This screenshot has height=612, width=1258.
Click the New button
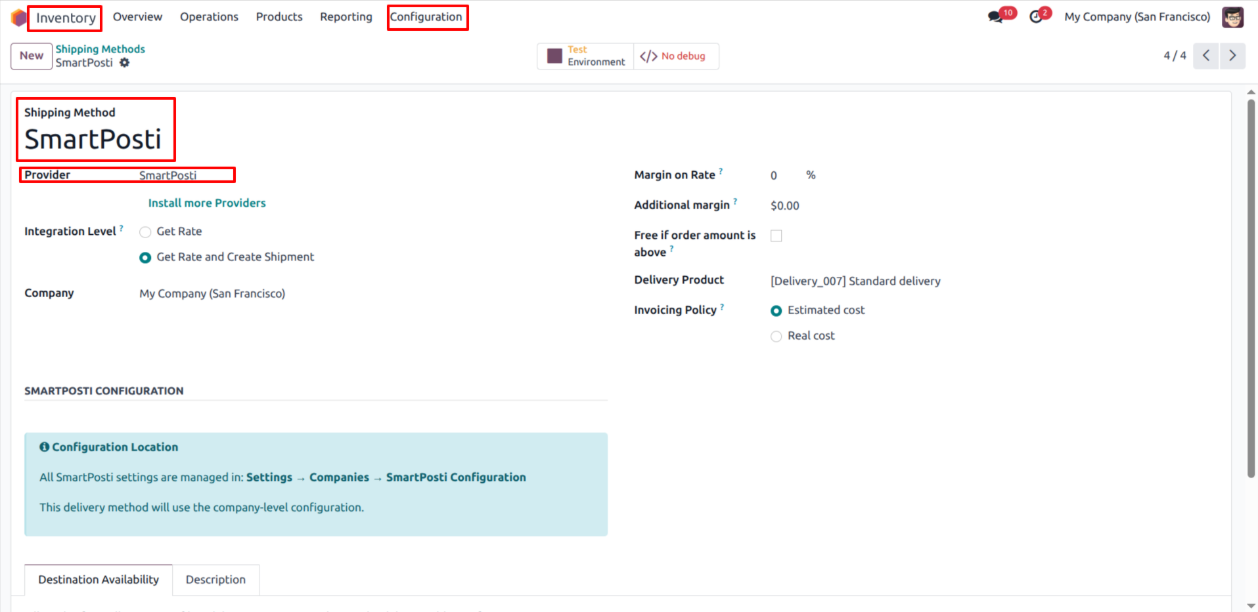(x=31, y=56)
